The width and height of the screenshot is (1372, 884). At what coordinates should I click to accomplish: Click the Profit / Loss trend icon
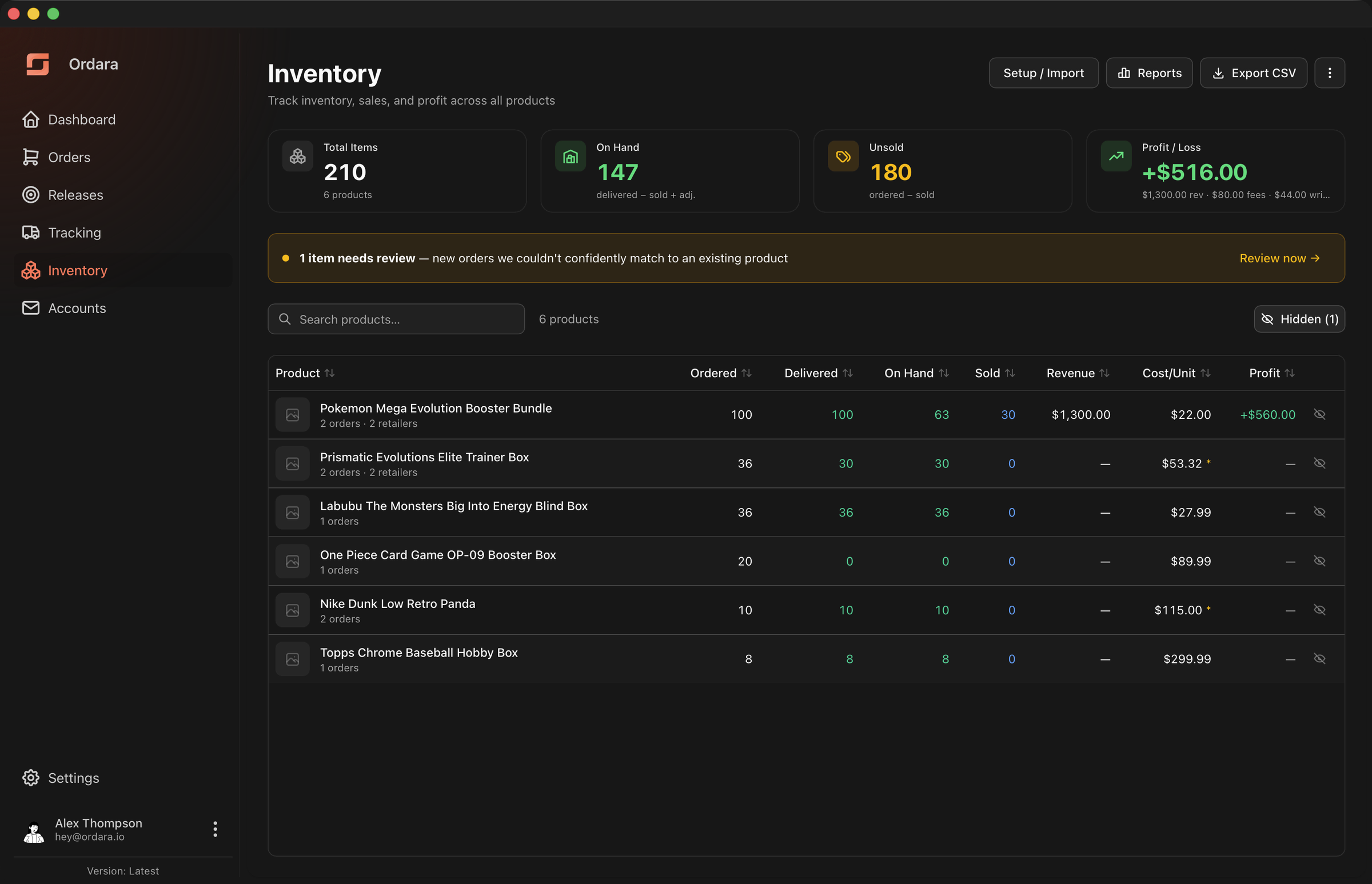point(1116,156)
